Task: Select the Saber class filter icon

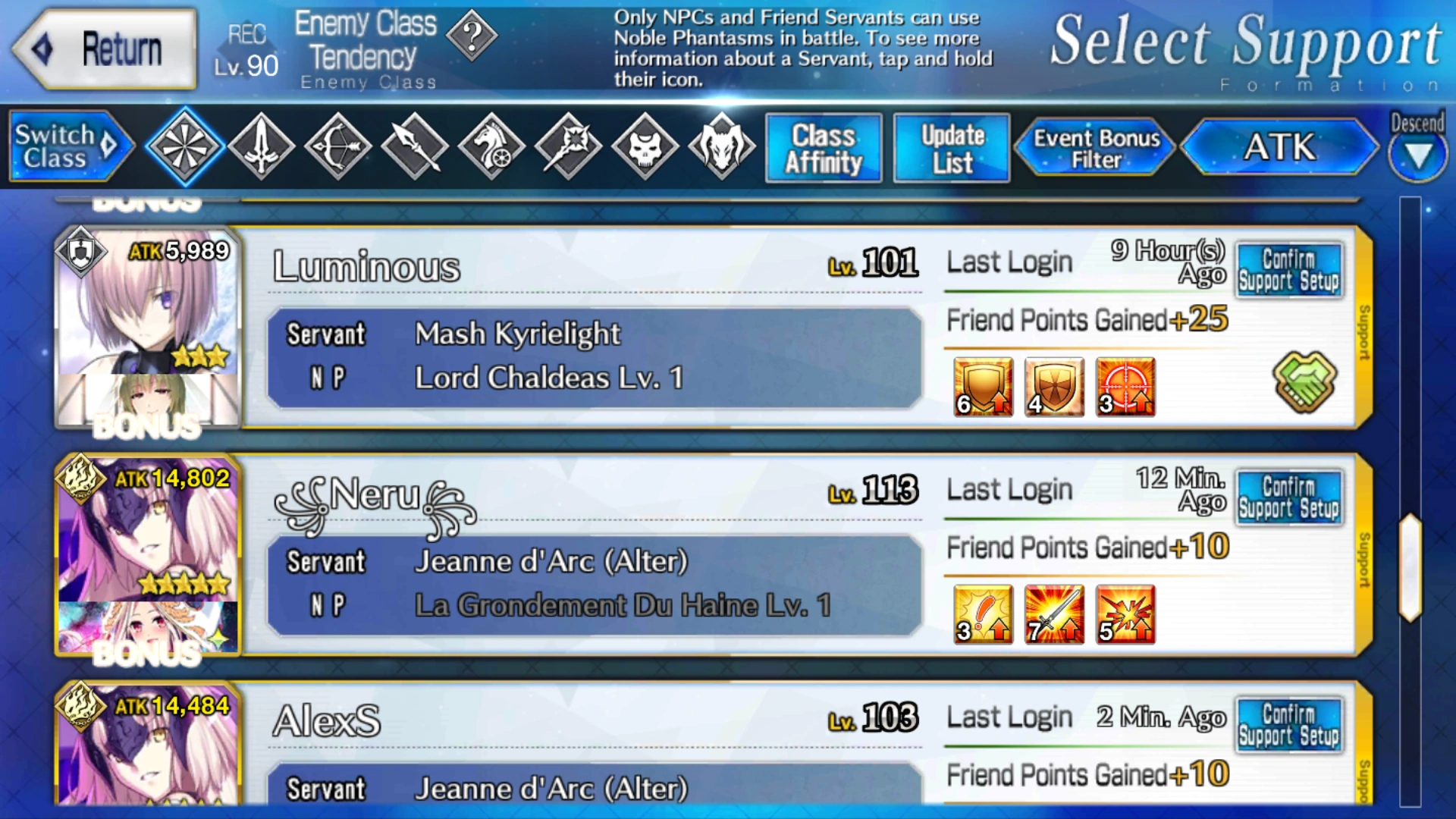Action: coord(261,146)
